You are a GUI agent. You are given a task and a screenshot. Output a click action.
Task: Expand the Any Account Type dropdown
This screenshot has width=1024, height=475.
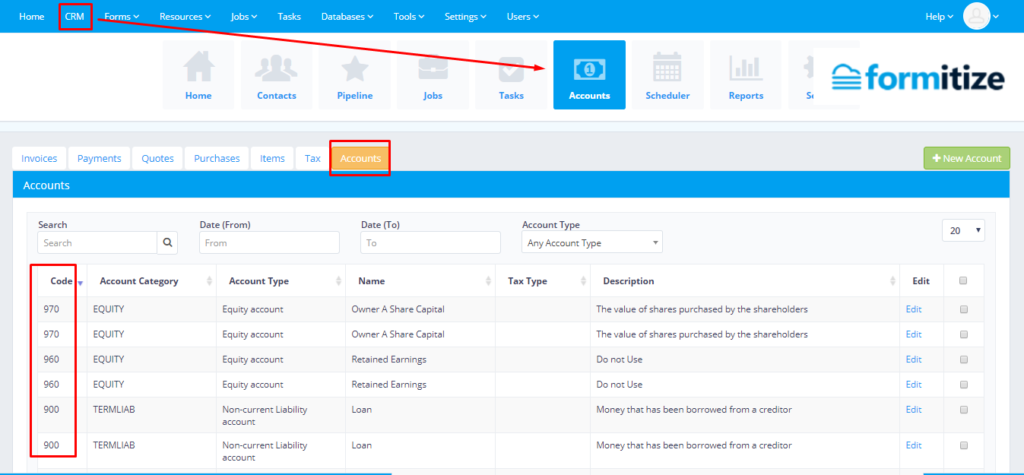pos(592,243)
